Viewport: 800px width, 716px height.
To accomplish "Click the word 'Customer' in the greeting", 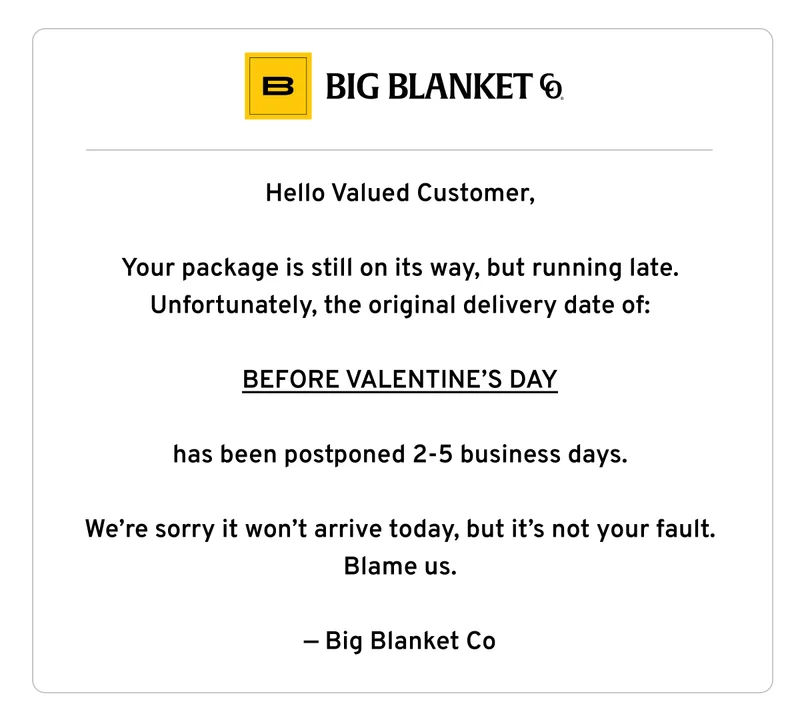I will (476, 193).
